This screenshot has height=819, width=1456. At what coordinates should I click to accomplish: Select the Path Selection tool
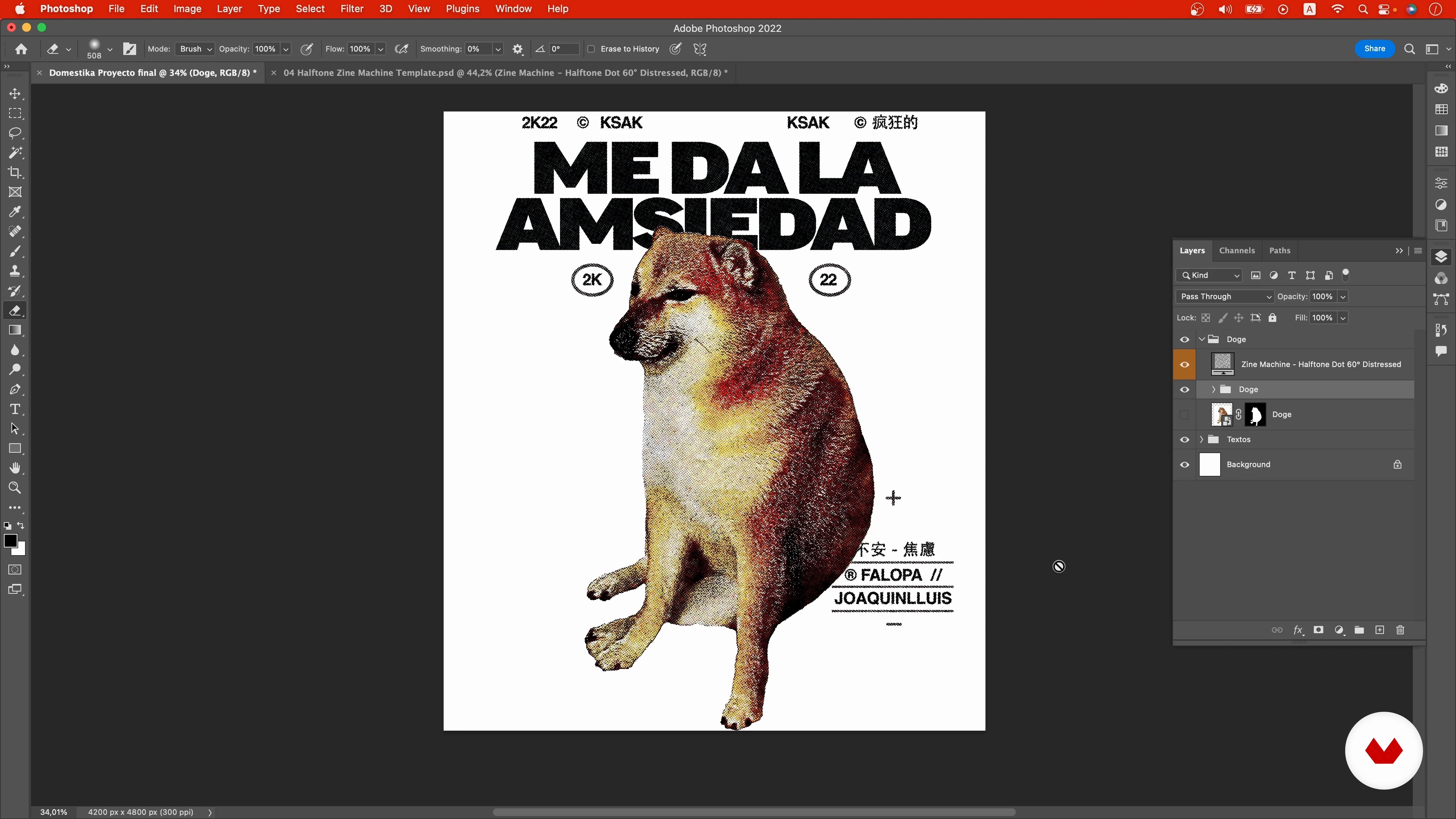point(15,429)
